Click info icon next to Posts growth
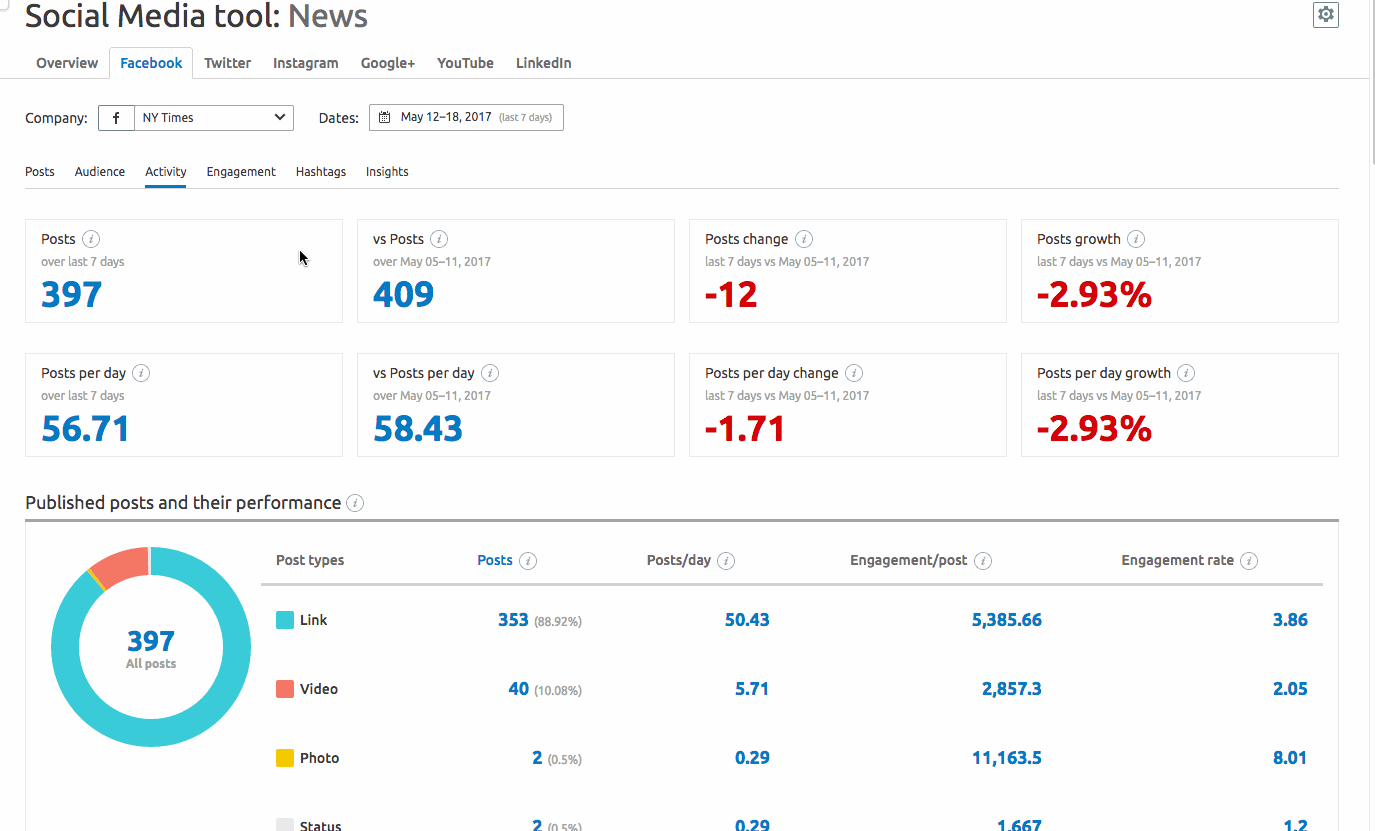Viewport: 1375px width, 831px height. (1136, 239)
